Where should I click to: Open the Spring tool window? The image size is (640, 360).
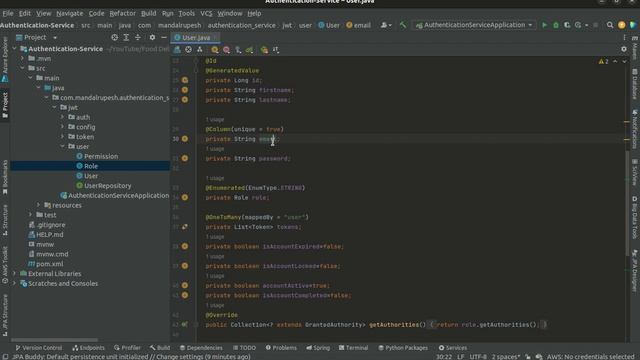click(x=318, y=348)
